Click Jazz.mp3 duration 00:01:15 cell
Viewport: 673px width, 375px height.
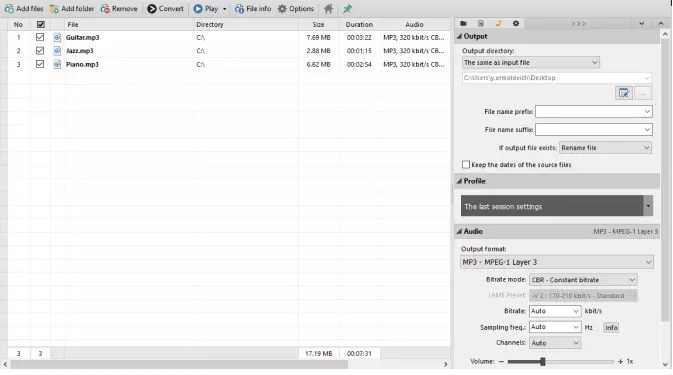pos(359,51)
